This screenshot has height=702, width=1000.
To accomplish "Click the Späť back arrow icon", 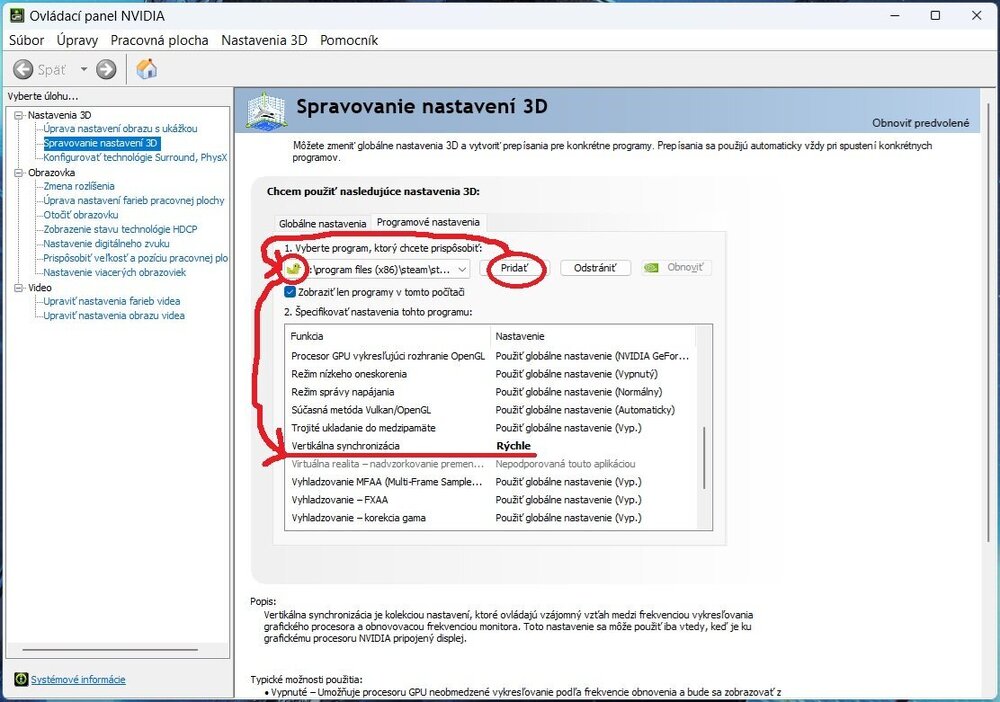I will coord(24,69).
